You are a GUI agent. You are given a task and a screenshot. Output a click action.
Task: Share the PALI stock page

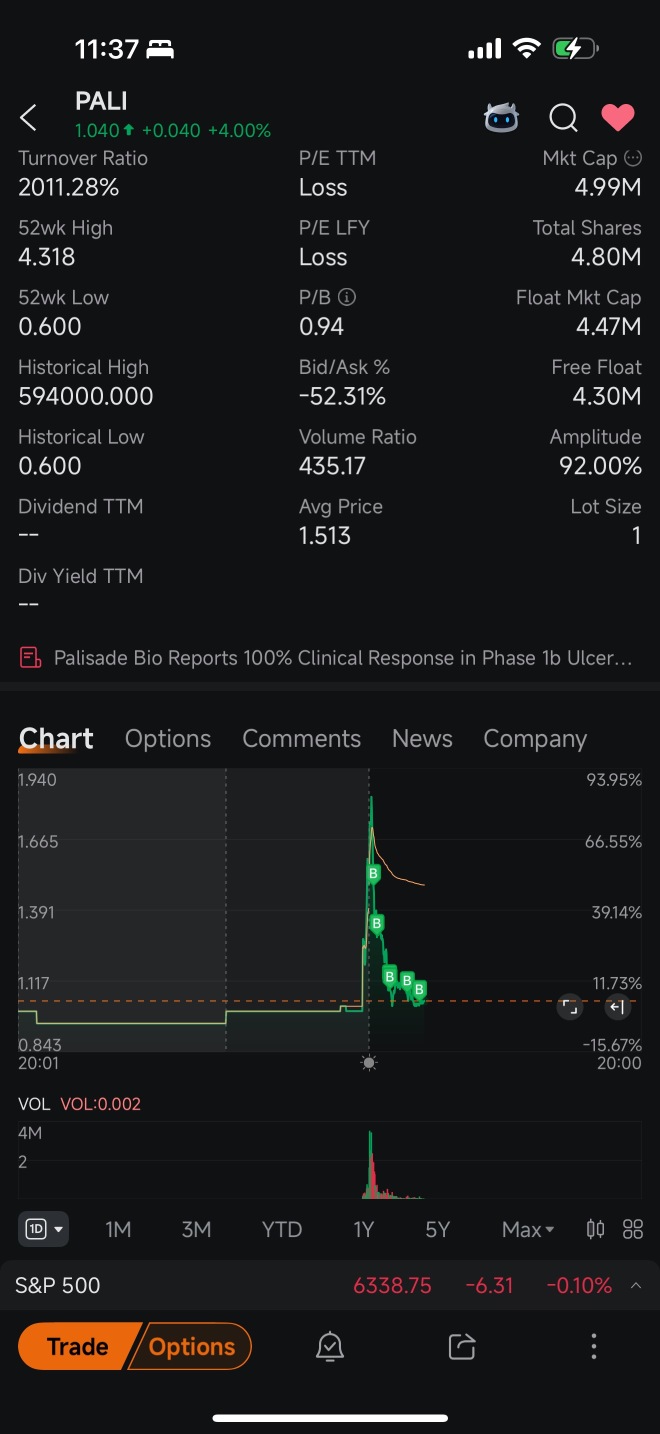coord(461,1346)
